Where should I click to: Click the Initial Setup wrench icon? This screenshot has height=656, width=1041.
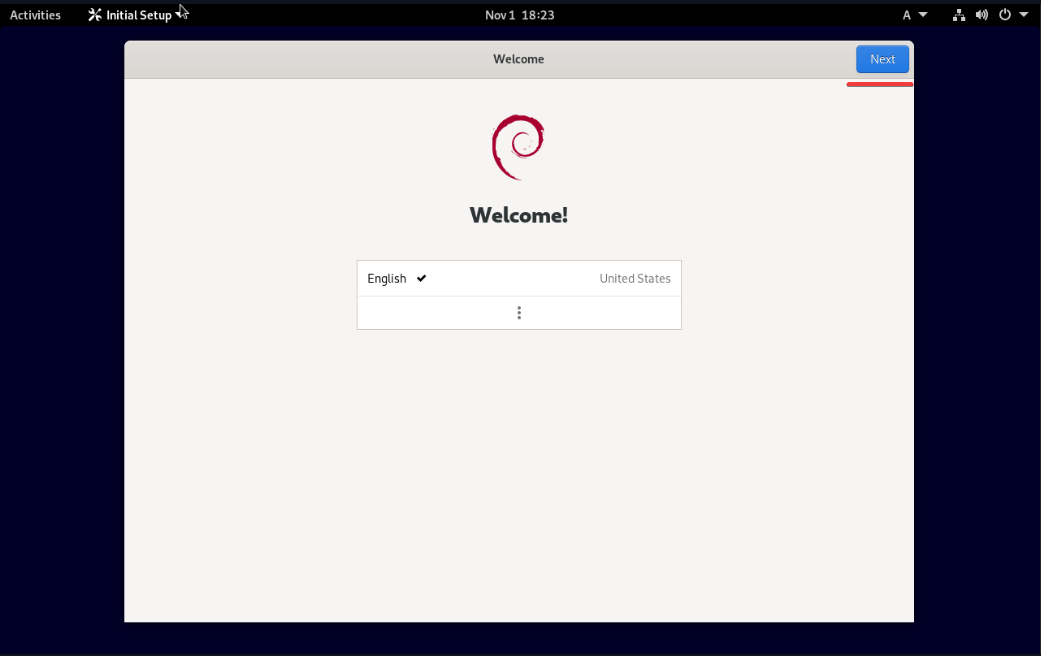click(x=95, y=15)
